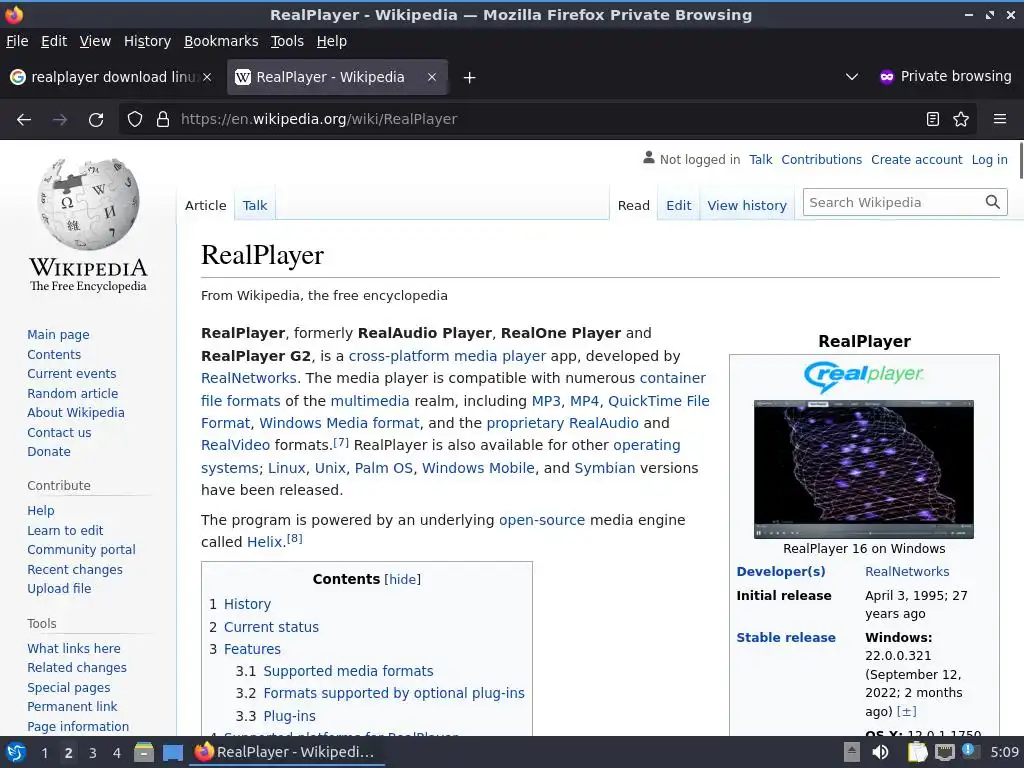Viewport: 1024px width, 768px height.
Task: Click the show desktop taskbar icon
Action: (x=173, y=753)
